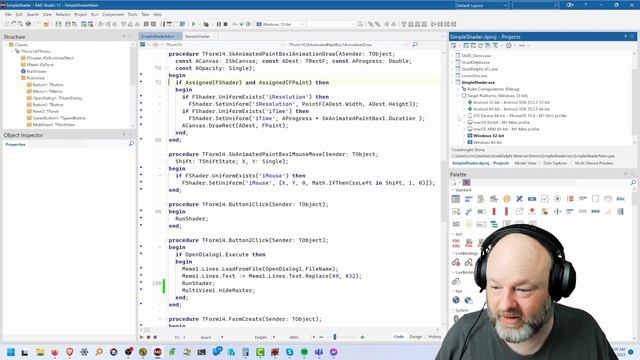Click the zoom-out minus icon in editor status bar
640x360 pixels.
click(321, 337)
